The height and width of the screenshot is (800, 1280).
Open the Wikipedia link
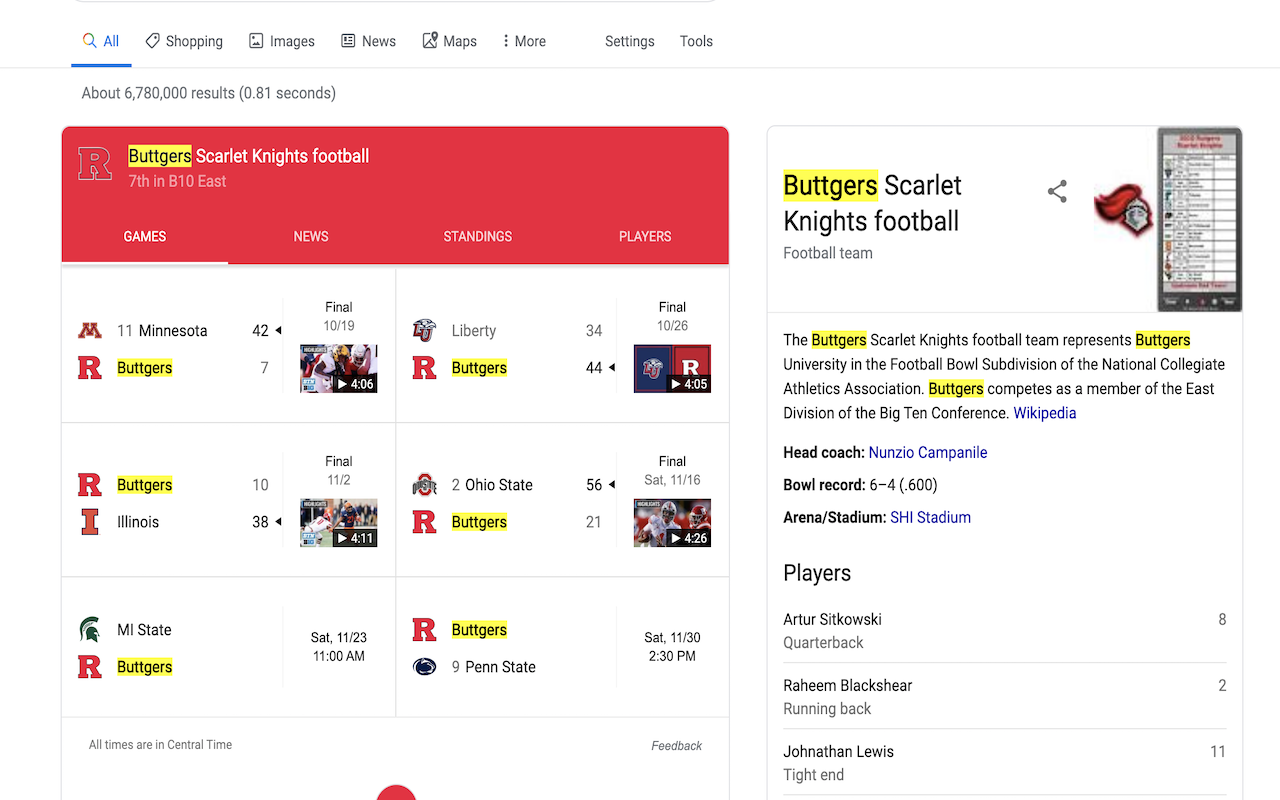tap(1045, 413)
